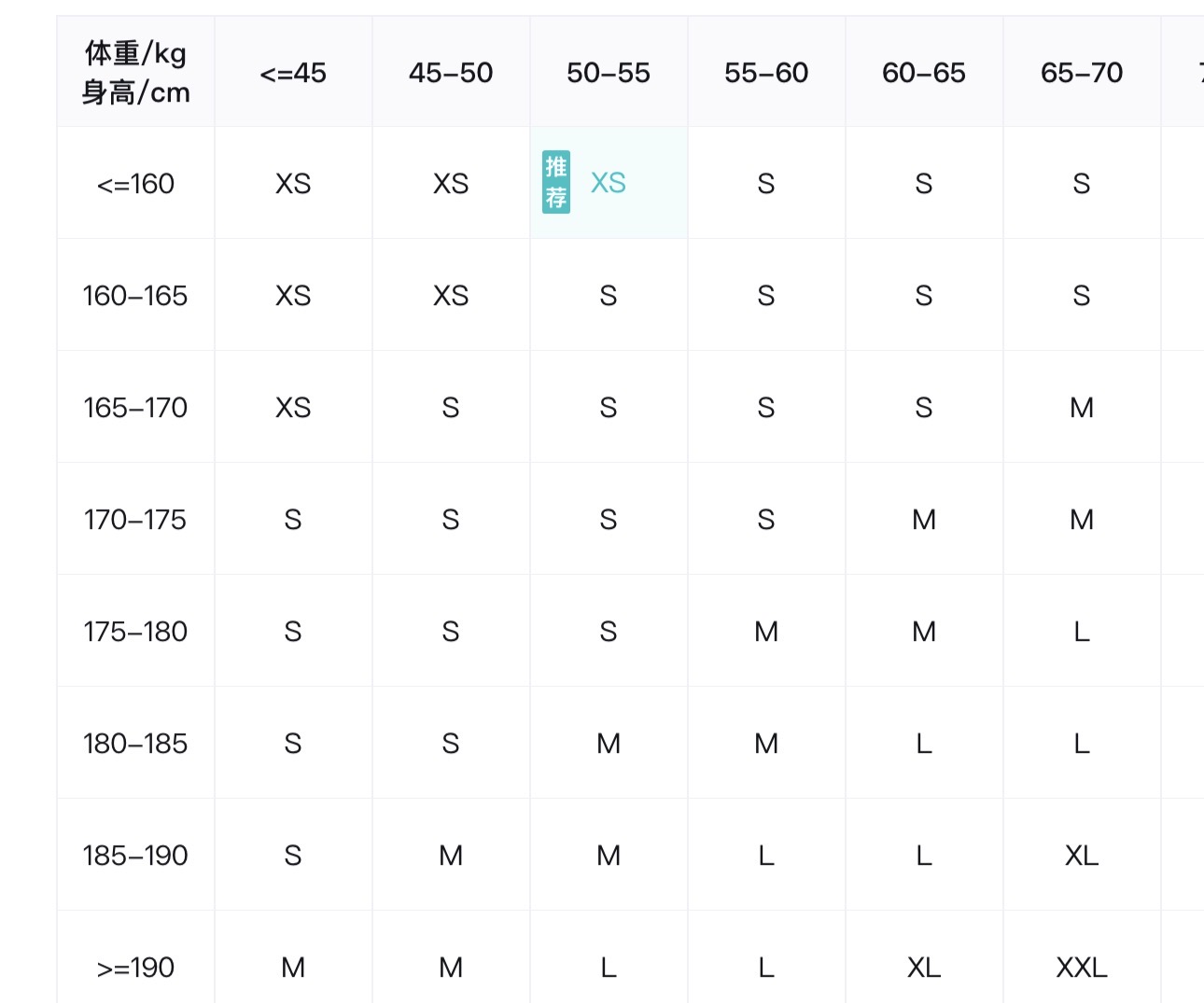Image resolution: width=1204 pixels, height=1003 pixels.
Task: Click the 推荐 badge in the highlighted cell
Action: (x=556, y=182)
